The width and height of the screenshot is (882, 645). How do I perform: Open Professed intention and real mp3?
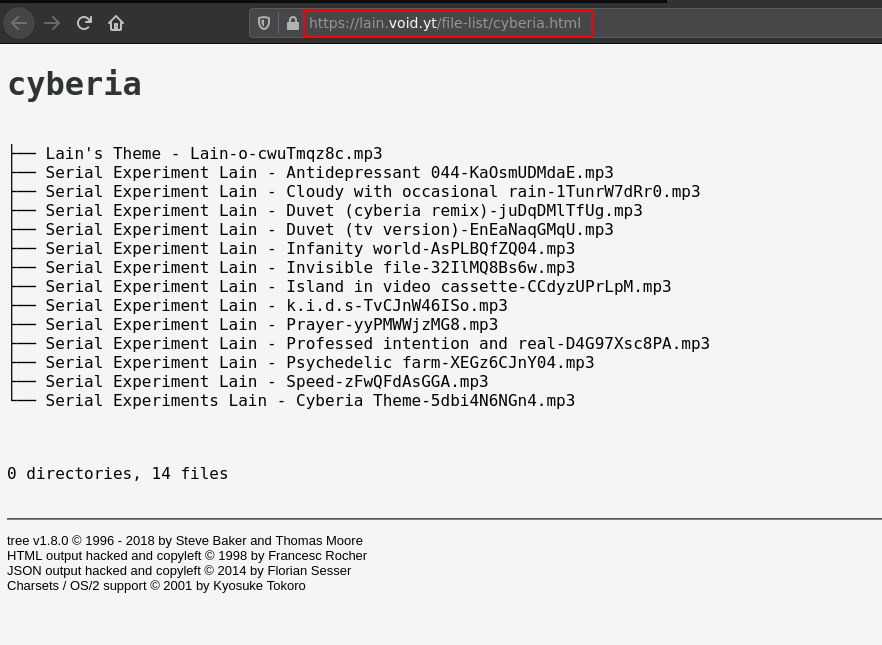pos(377,344)
